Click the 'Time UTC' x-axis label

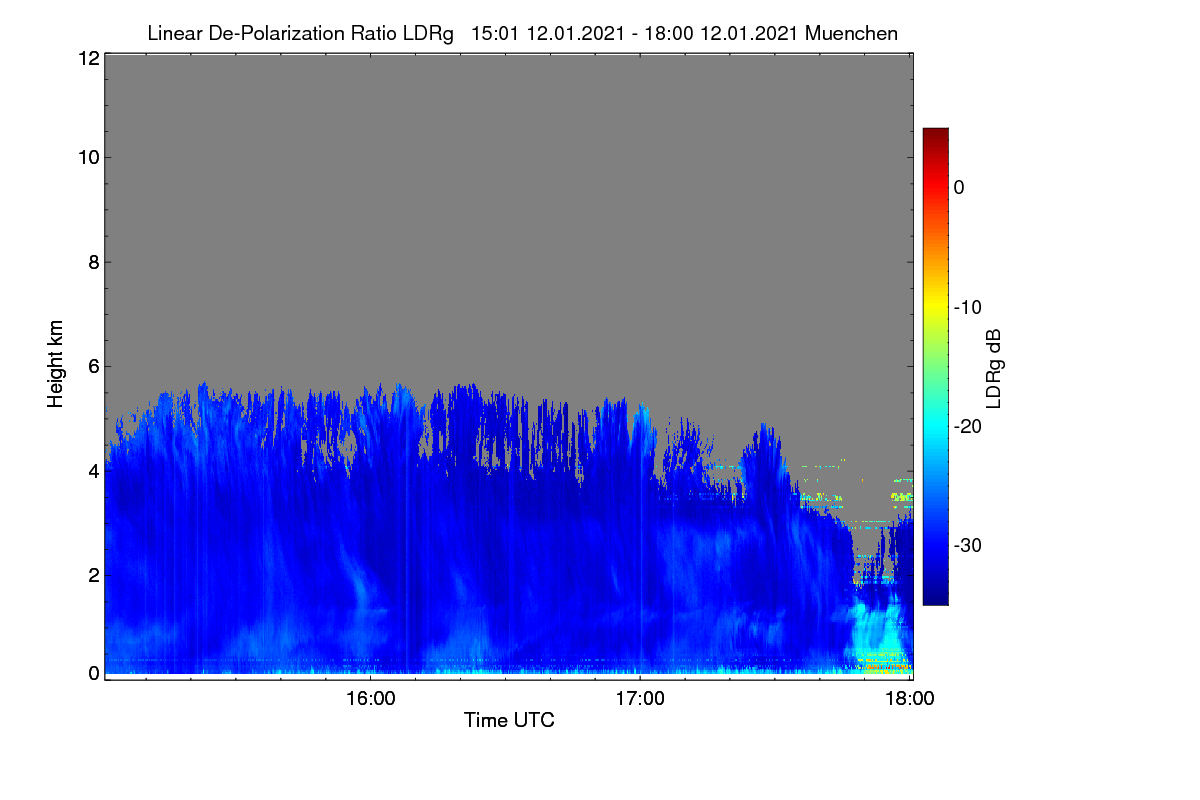509,720
